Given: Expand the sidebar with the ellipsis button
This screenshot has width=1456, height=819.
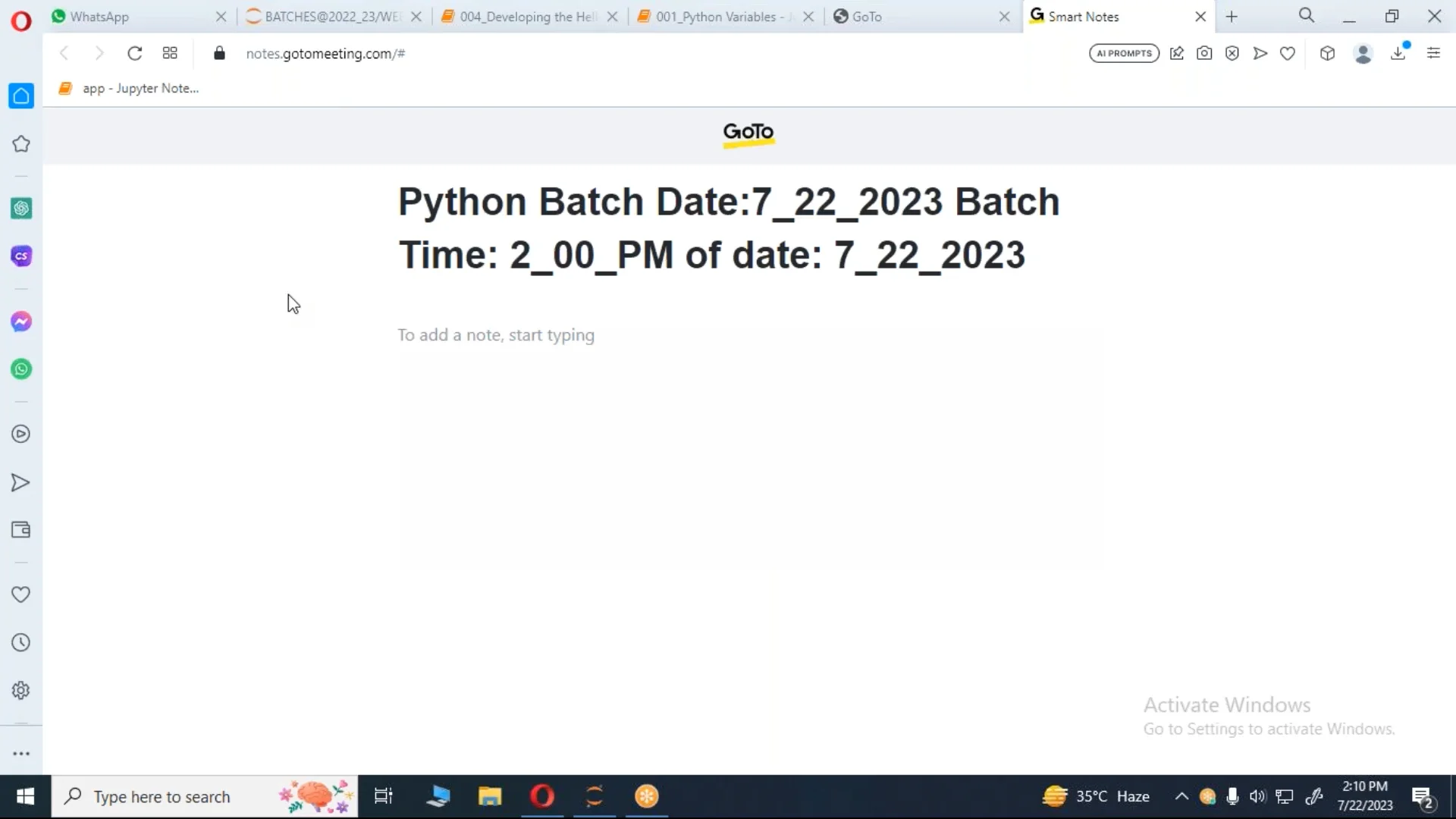Looking at the screenshot, I should [x=20, y=753].
